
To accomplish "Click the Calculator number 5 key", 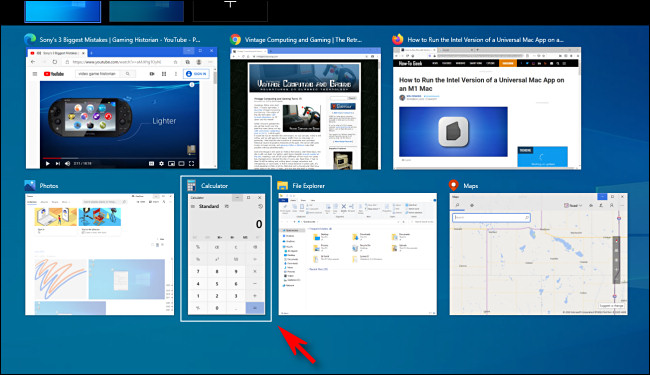I will point(217,284).
